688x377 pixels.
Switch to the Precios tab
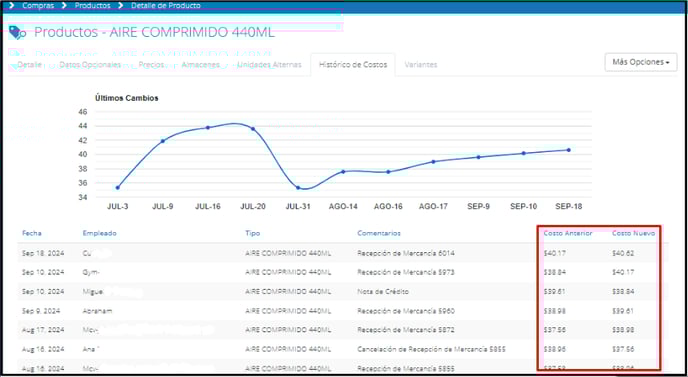tap(151, 65)
